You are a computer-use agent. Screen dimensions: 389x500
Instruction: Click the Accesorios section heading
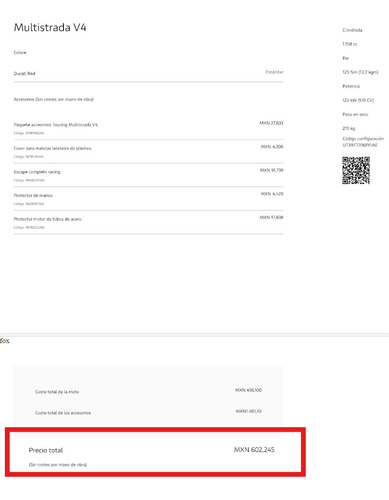coord(54,99)
